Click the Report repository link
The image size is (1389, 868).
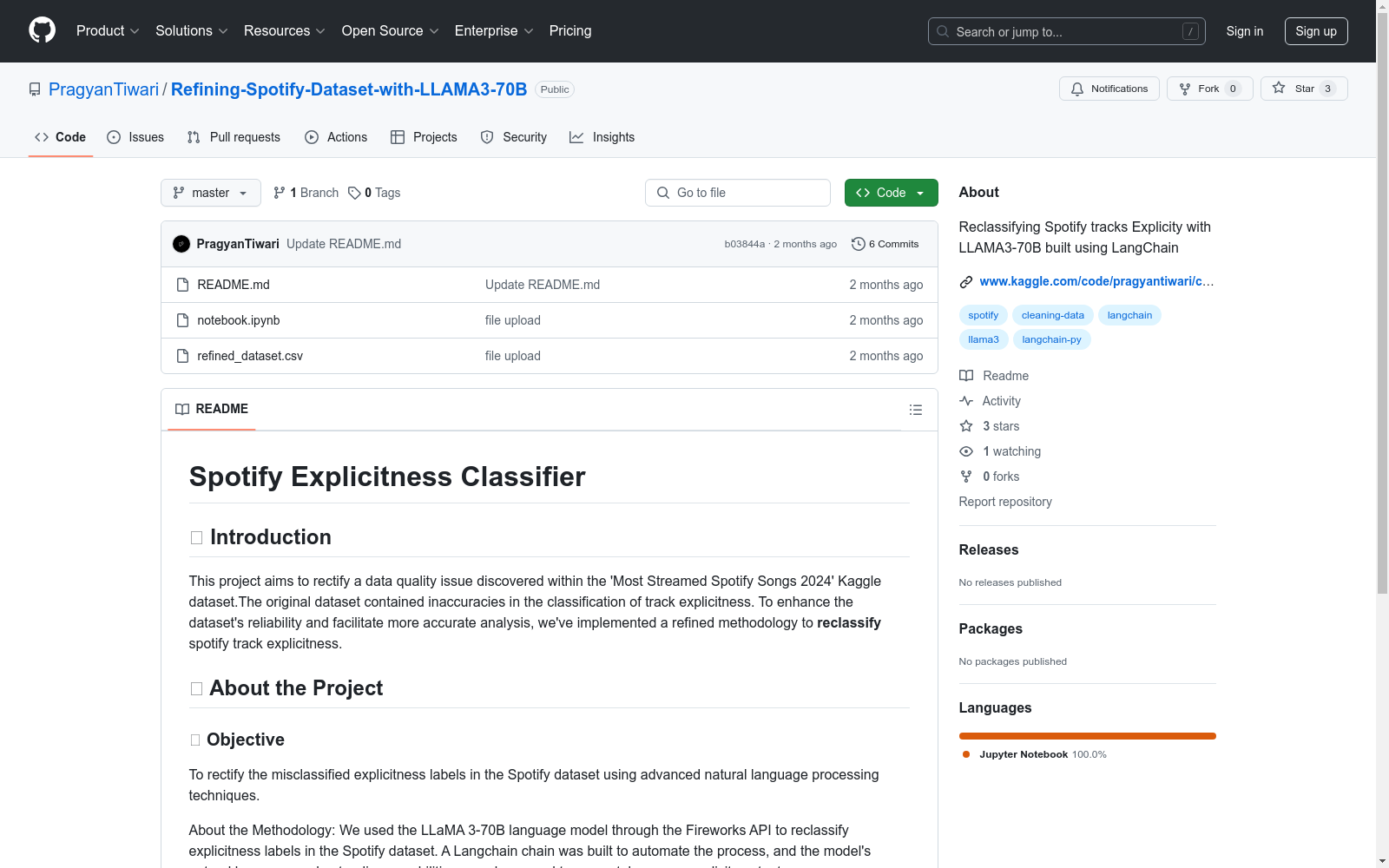pyautogui.click(x=1005, y=502)
